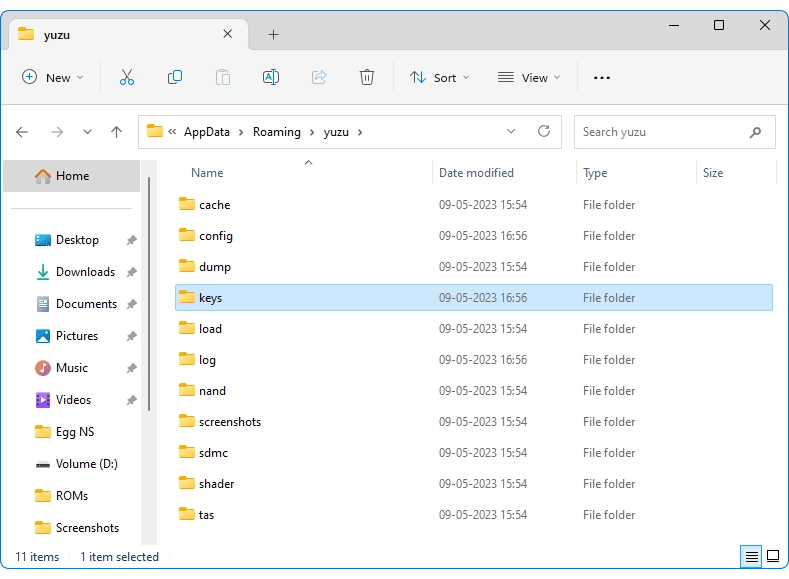Viewport: 789px width, 579px height.
Task: Click the tas folder icon
Action: tap(187, 514)
